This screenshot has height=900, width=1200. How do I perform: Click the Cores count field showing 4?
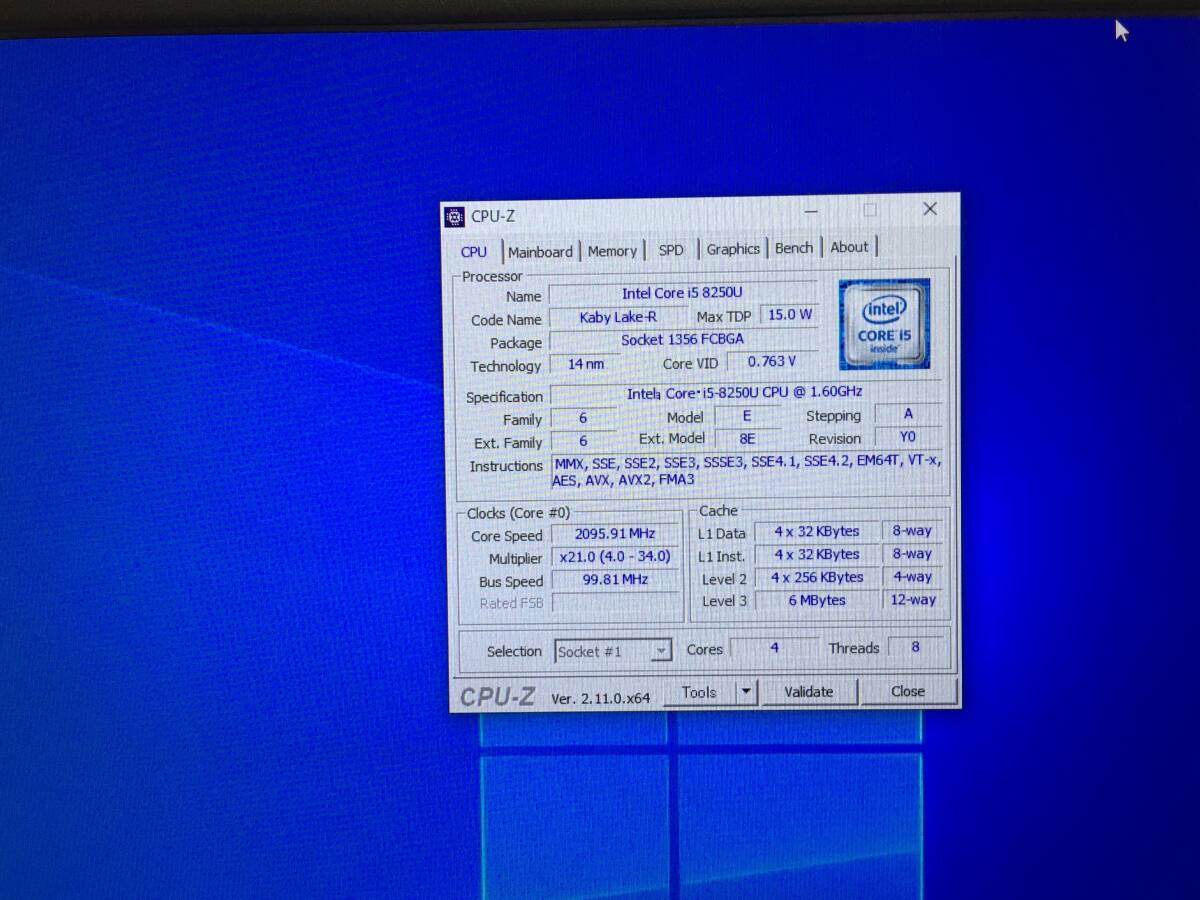coord(774,648)
